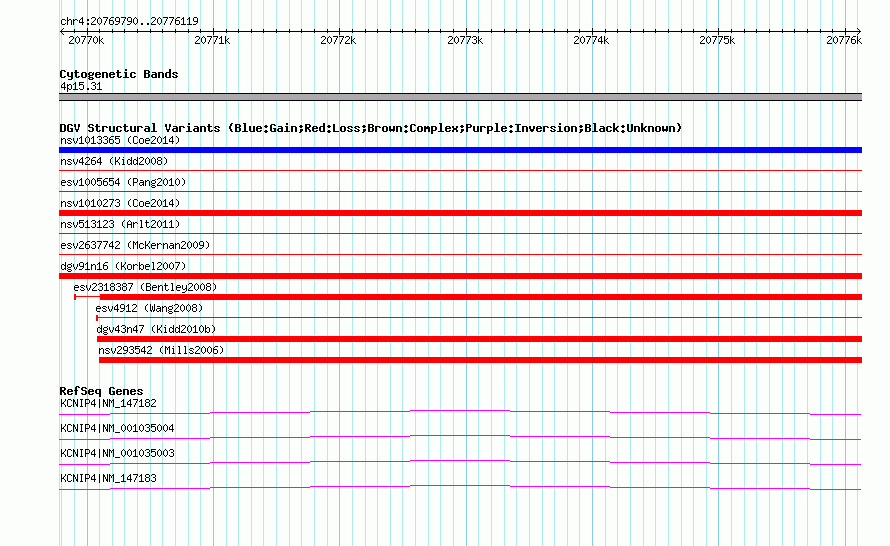Open the esv1005654 (Pang2010) variant label
Image resolution: width=890 pixels, height=546 pixels.
(123, 182)
